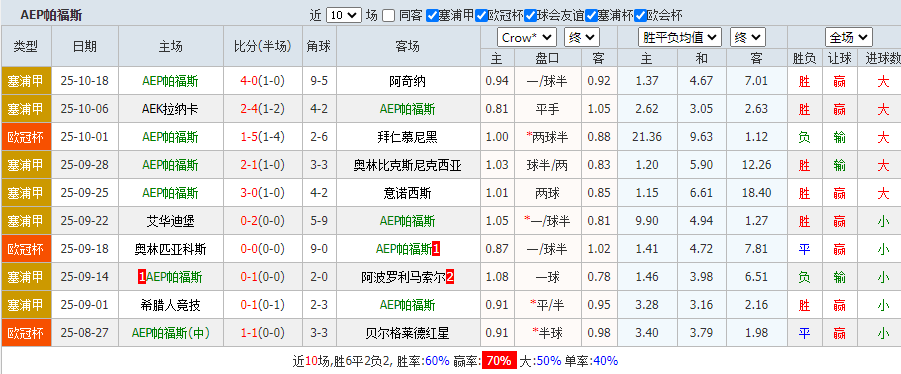Click the 比分(半场) column header
901x374 pixels.
click(x=262, y=46)
